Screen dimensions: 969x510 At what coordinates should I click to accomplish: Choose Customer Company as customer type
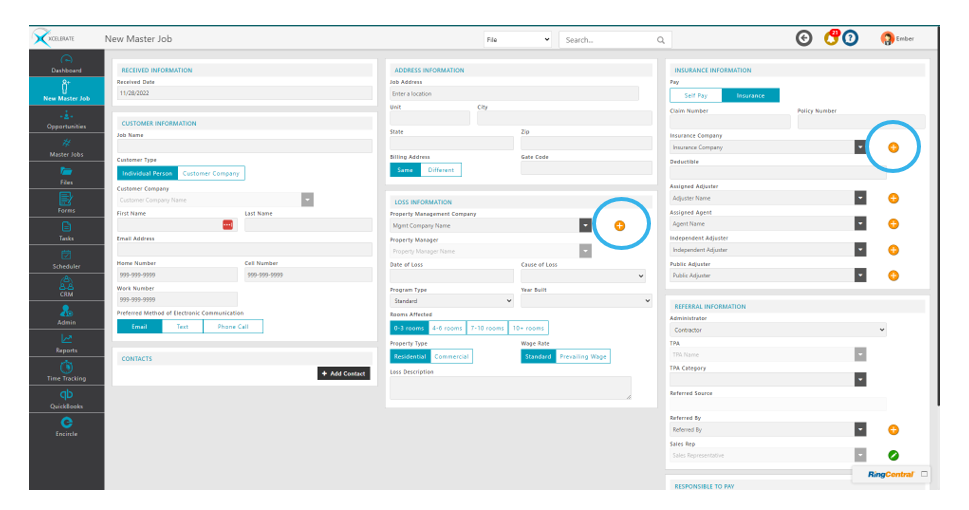[210, 173]
